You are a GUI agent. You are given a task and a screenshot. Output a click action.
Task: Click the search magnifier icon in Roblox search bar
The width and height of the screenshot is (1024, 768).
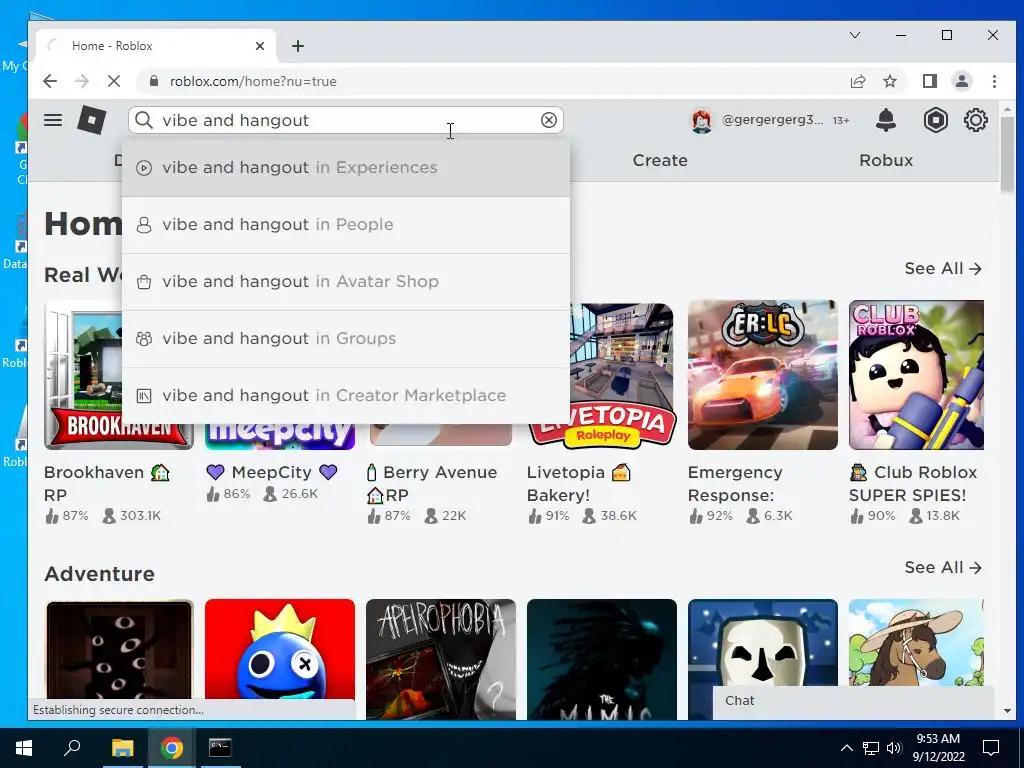(x=144, y=120)
